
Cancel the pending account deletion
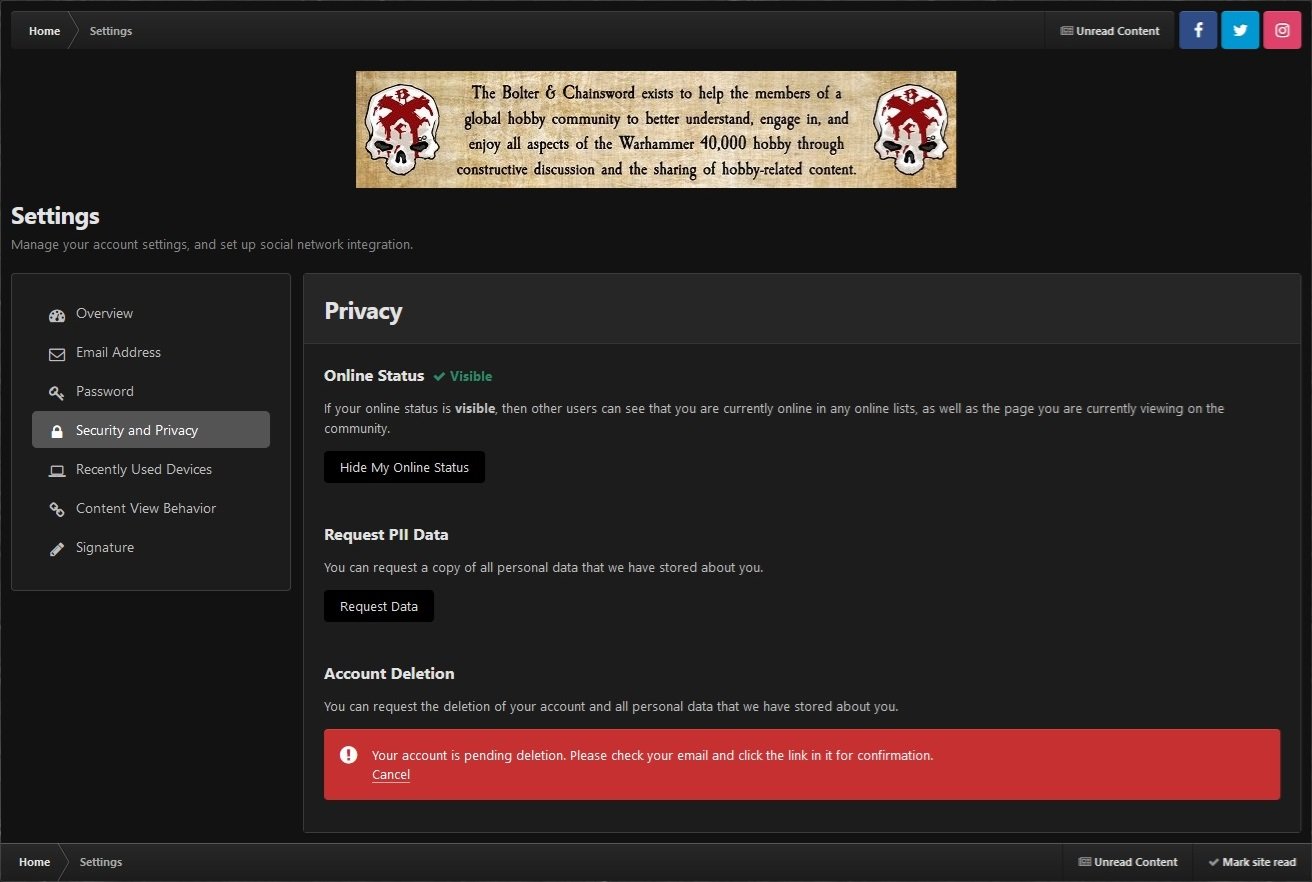[391, 775]
